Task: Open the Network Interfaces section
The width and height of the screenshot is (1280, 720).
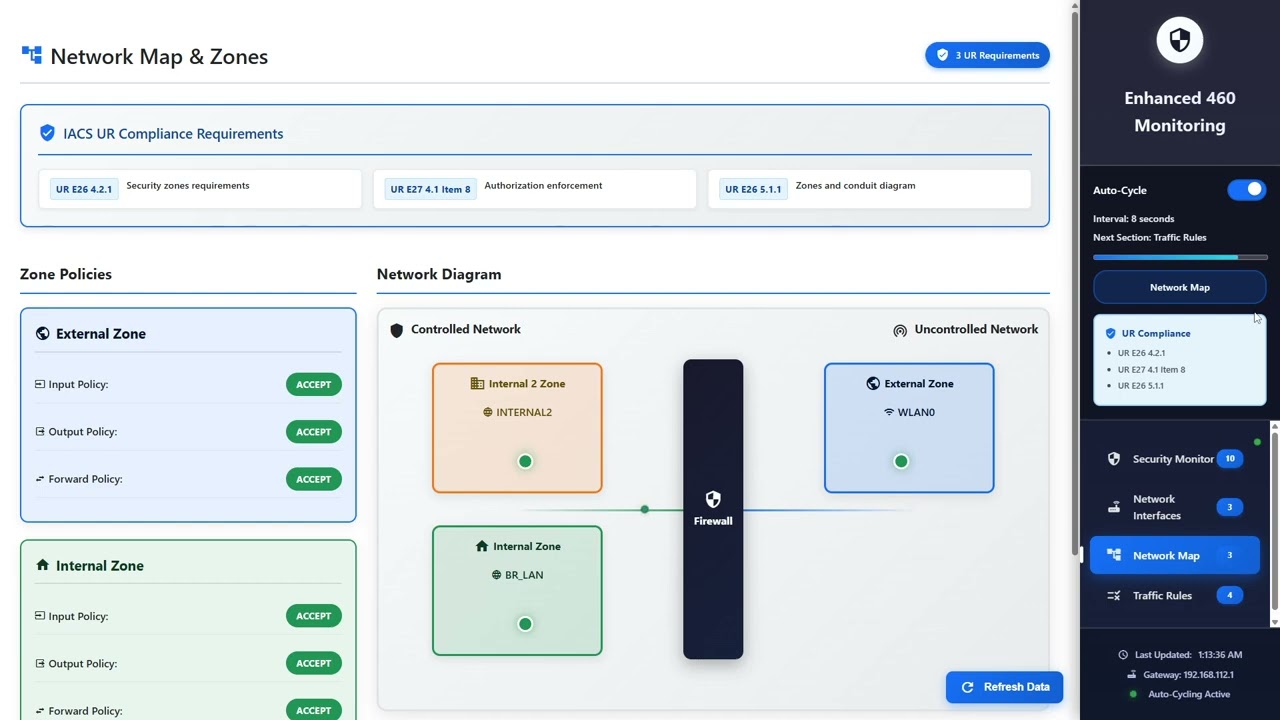Action: pyautogui.click(x=1175, y=507)
